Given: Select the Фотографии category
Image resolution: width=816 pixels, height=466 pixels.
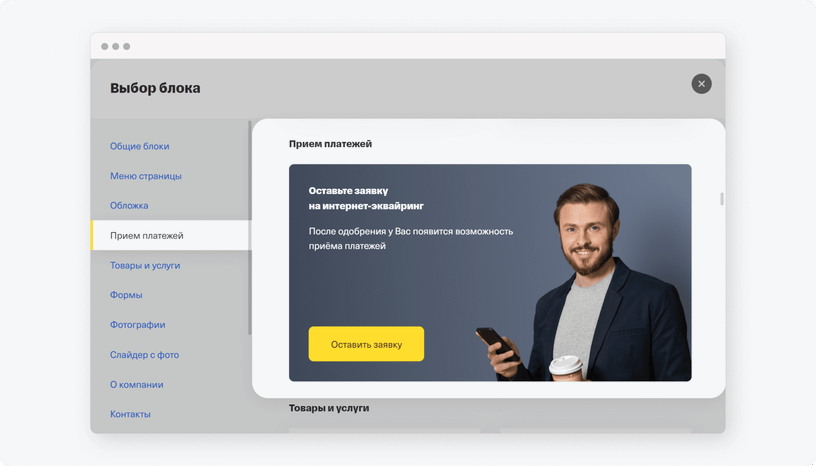Looking at the screenshot, I should click(x=137, y=325).
